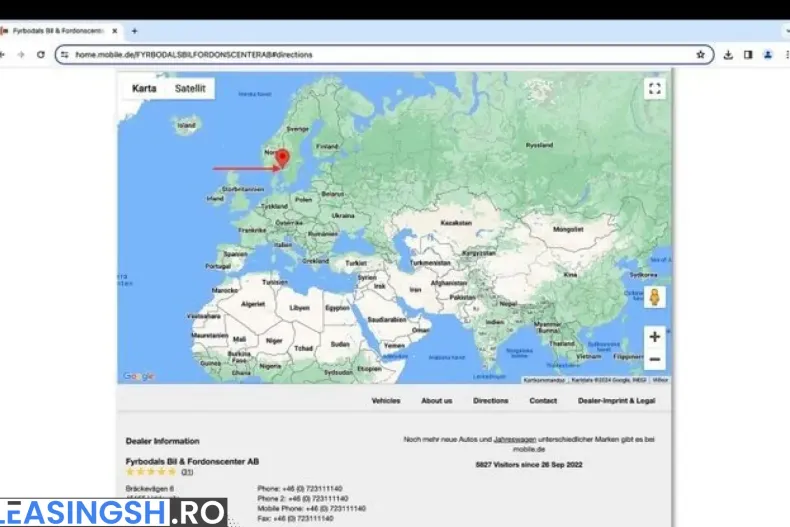The width and height of the screenshot is (790, 527).
Task: Select the Street View pegman icon
Action: pos(654,298)
